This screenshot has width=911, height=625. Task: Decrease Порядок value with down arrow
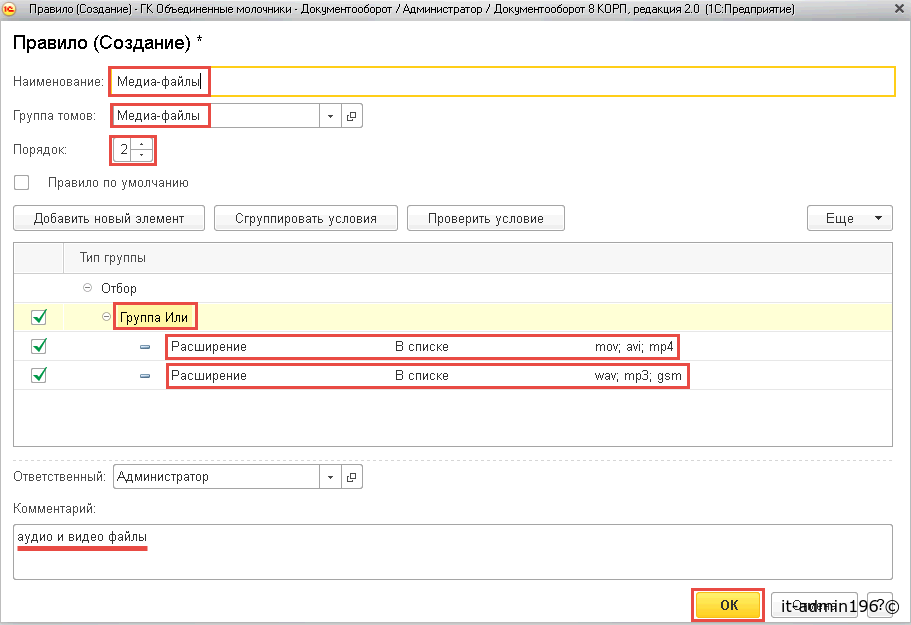(x=141, y=156)
